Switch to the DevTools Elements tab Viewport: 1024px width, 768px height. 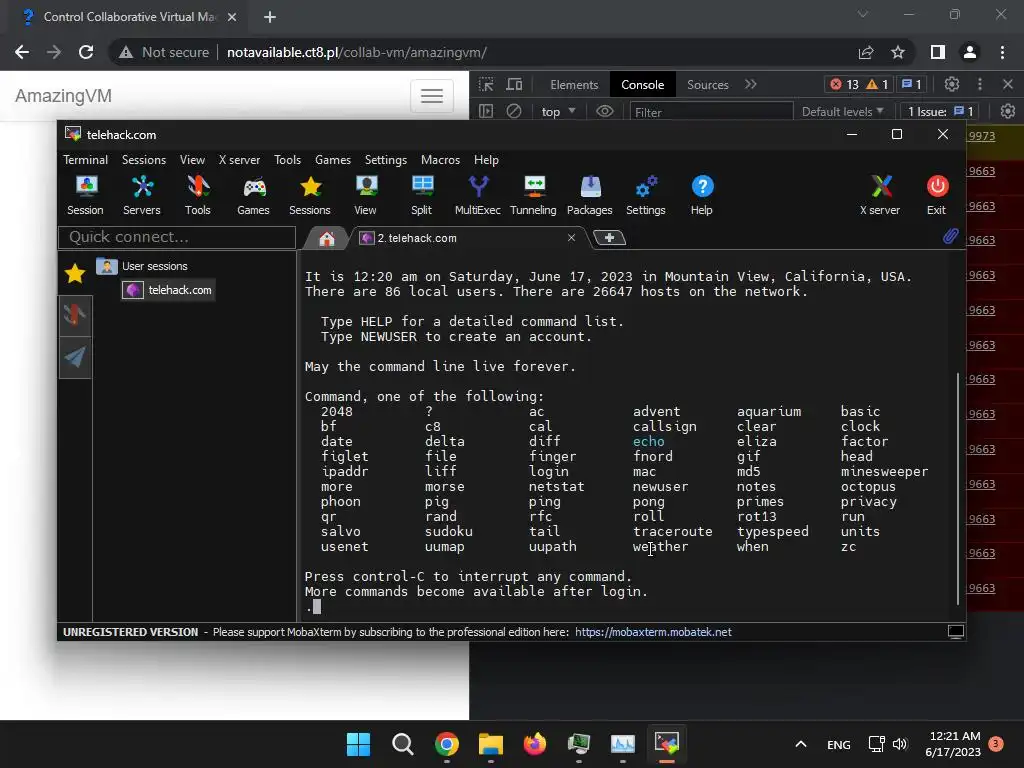(574, 85)
